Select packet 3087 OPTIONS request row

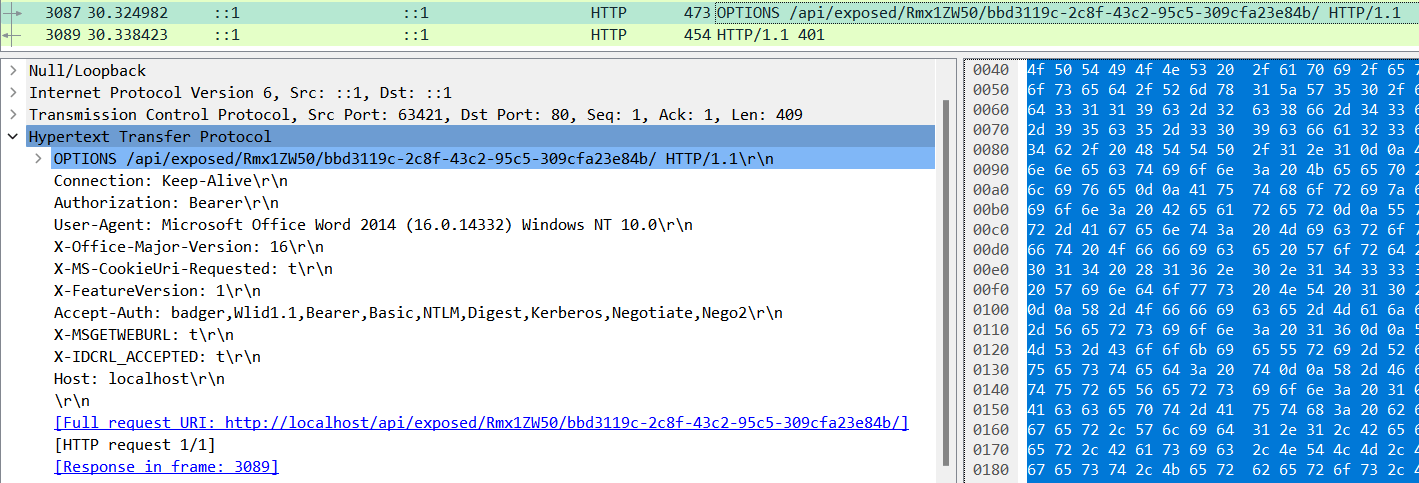[709, 14]
